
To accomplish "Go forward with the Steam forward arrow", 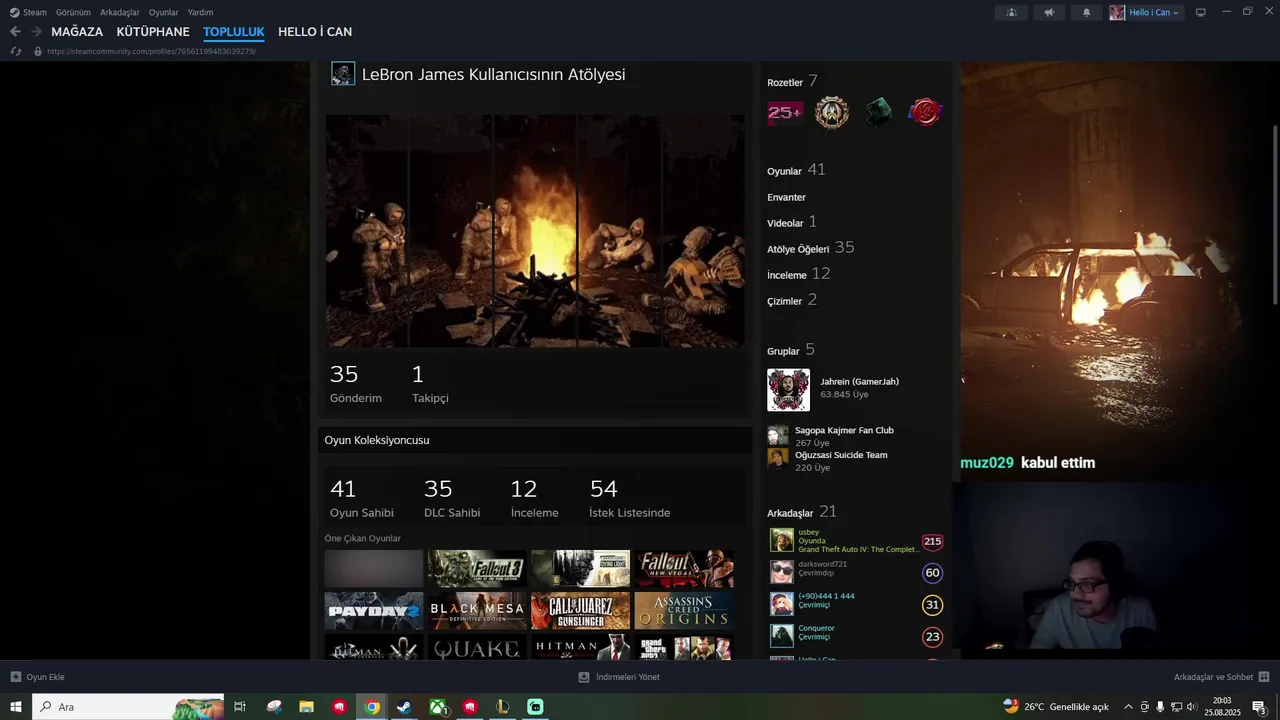I will (36, 32).
